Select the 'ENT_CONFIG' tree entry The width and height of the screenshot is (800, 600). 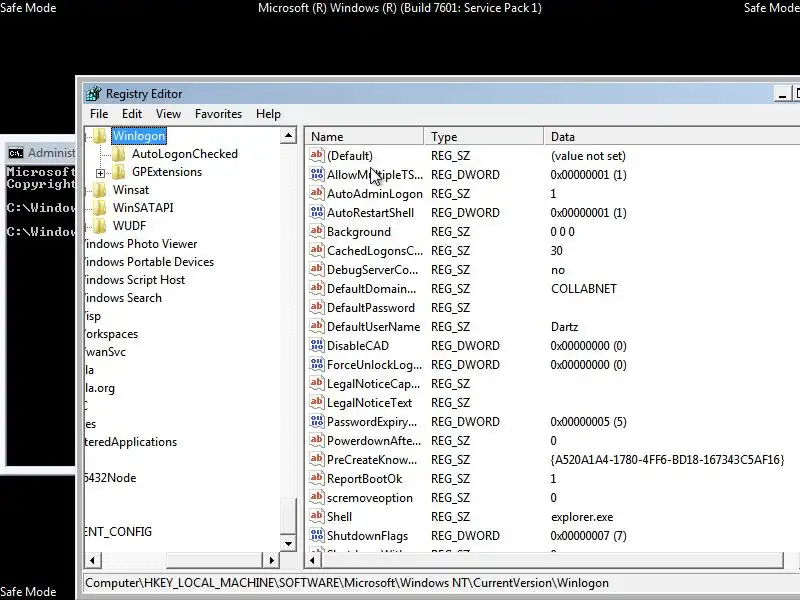tap(118, 532)
